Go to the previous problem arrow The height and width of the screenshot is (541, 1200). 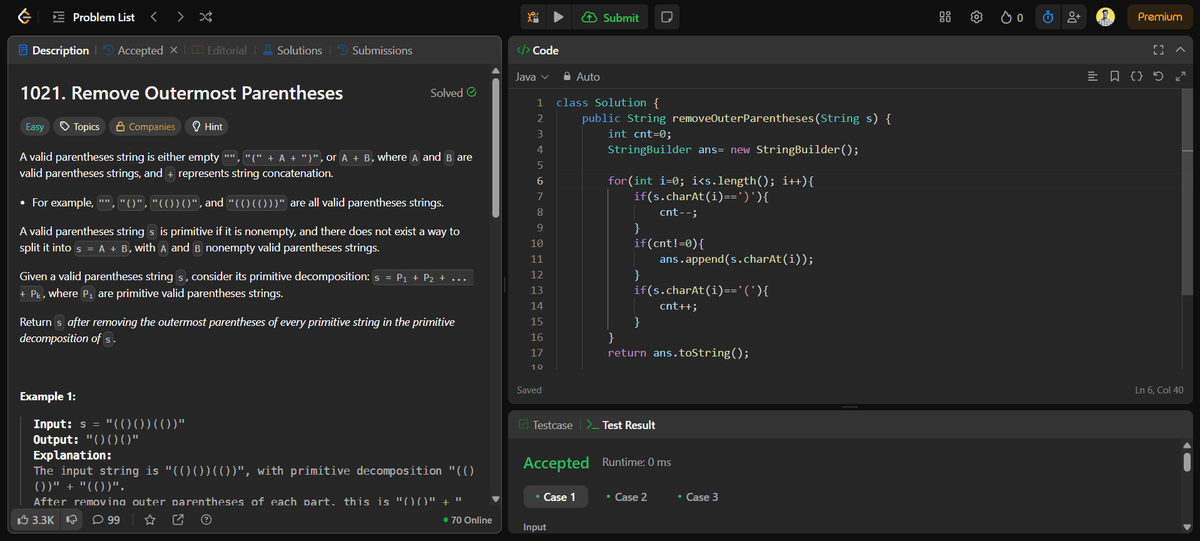154,17
